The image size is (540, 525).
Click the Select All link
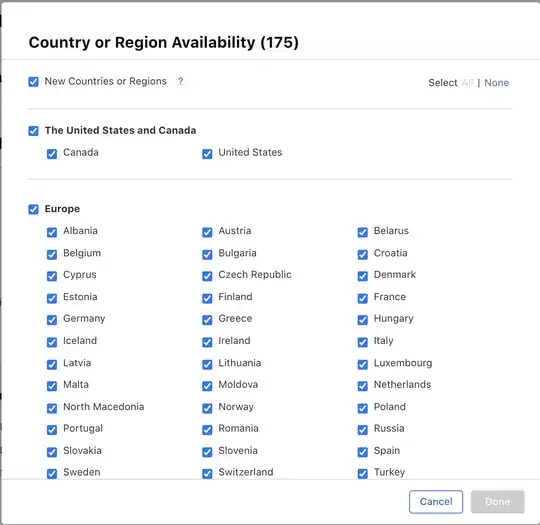467,83
